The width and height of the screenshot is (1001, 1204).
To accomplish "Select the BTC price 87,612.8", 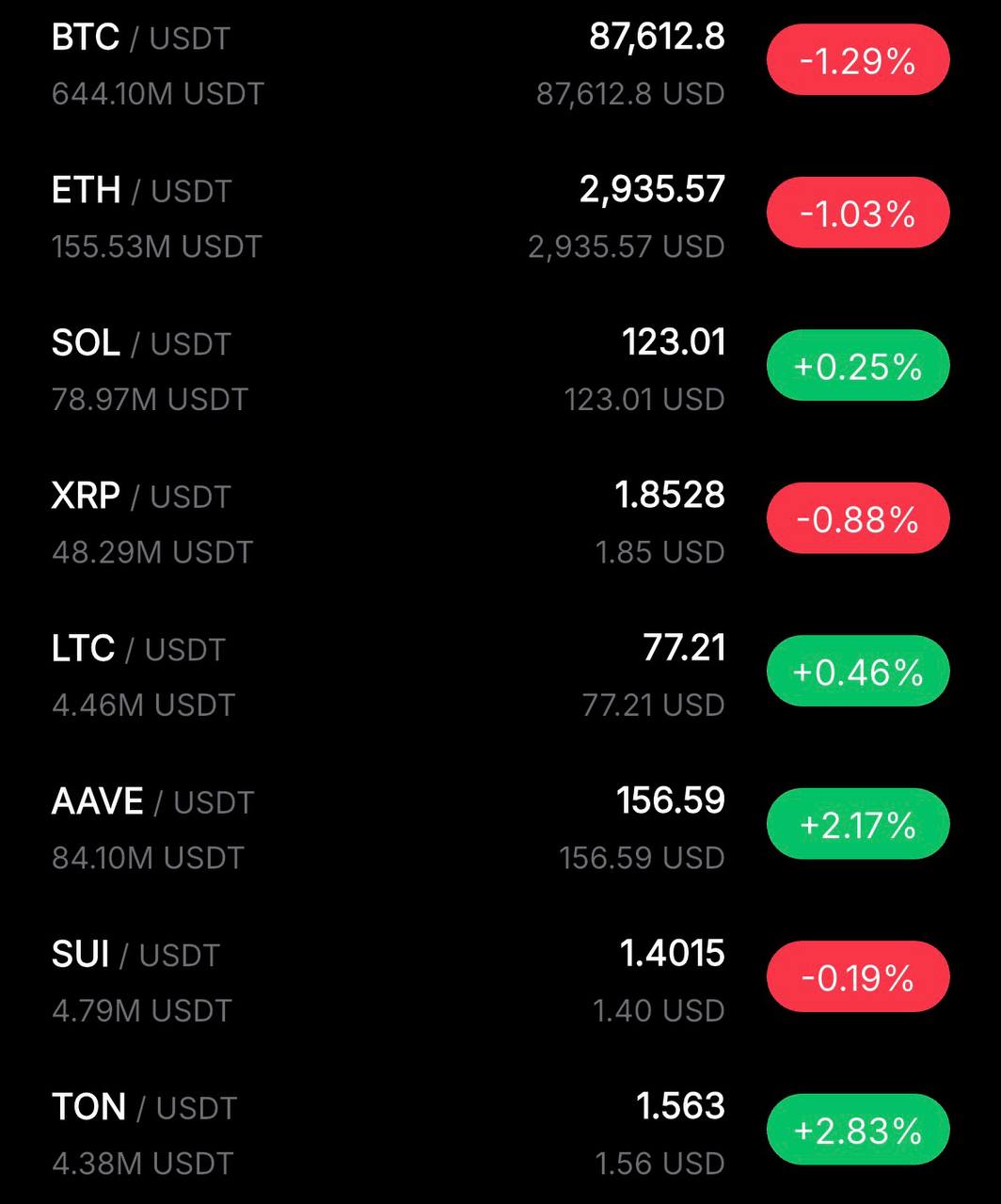I will pyautogui.click(x=657, y=37).
